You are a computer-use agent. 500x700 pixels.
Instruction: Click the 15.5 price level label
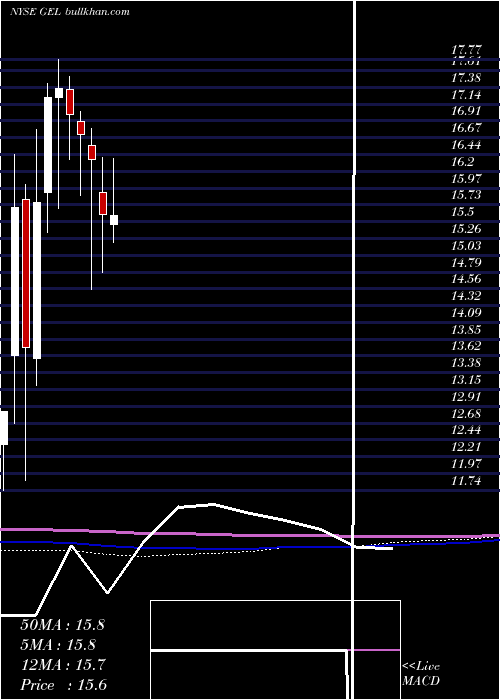pyautogui.click(x=462, y=212)
